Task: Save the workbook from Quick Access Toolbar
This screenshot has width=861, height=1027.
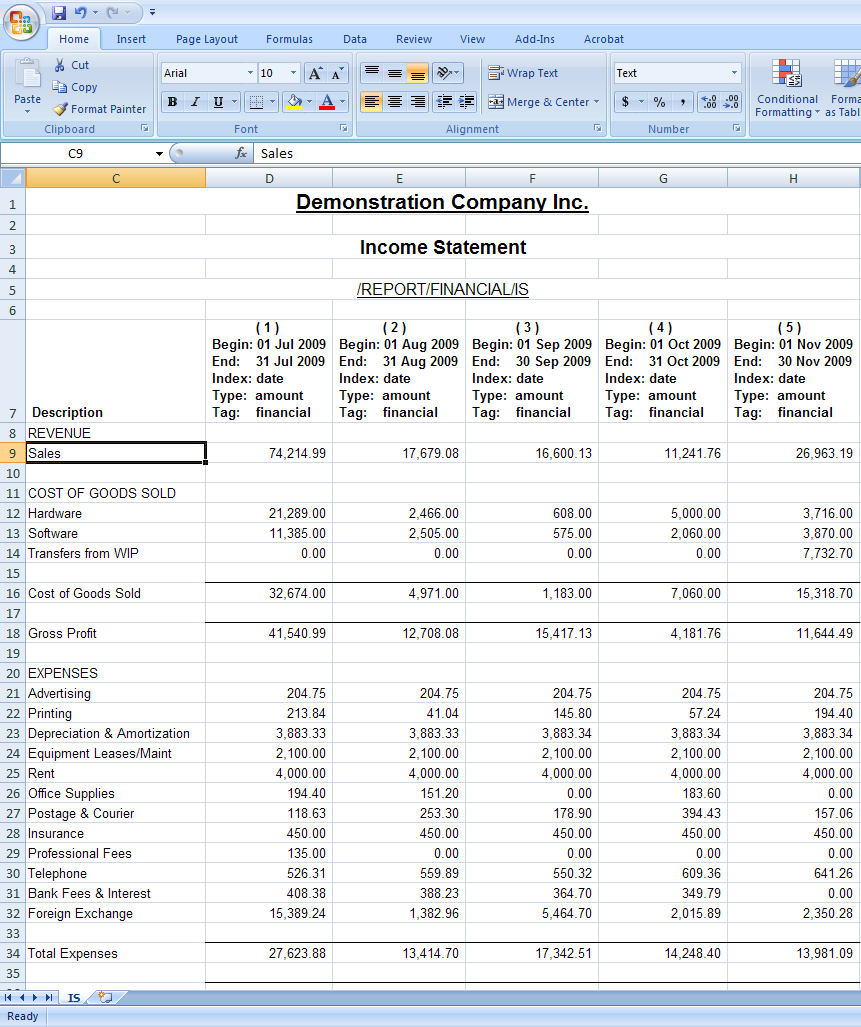Action: point(59,13)
